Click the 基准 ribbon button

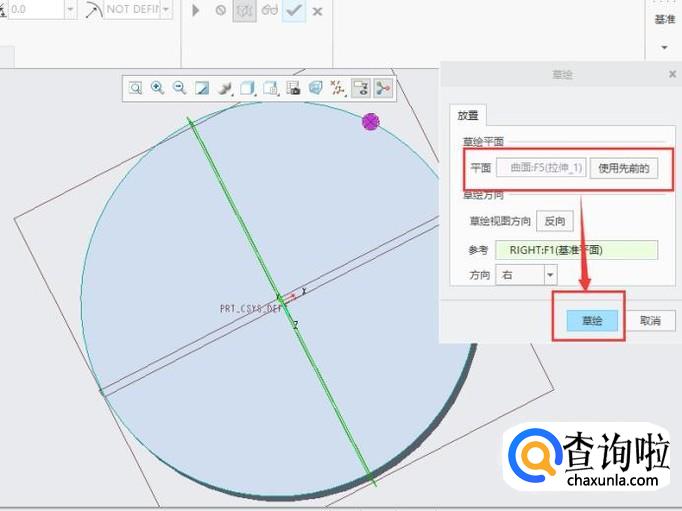point(665,19)
